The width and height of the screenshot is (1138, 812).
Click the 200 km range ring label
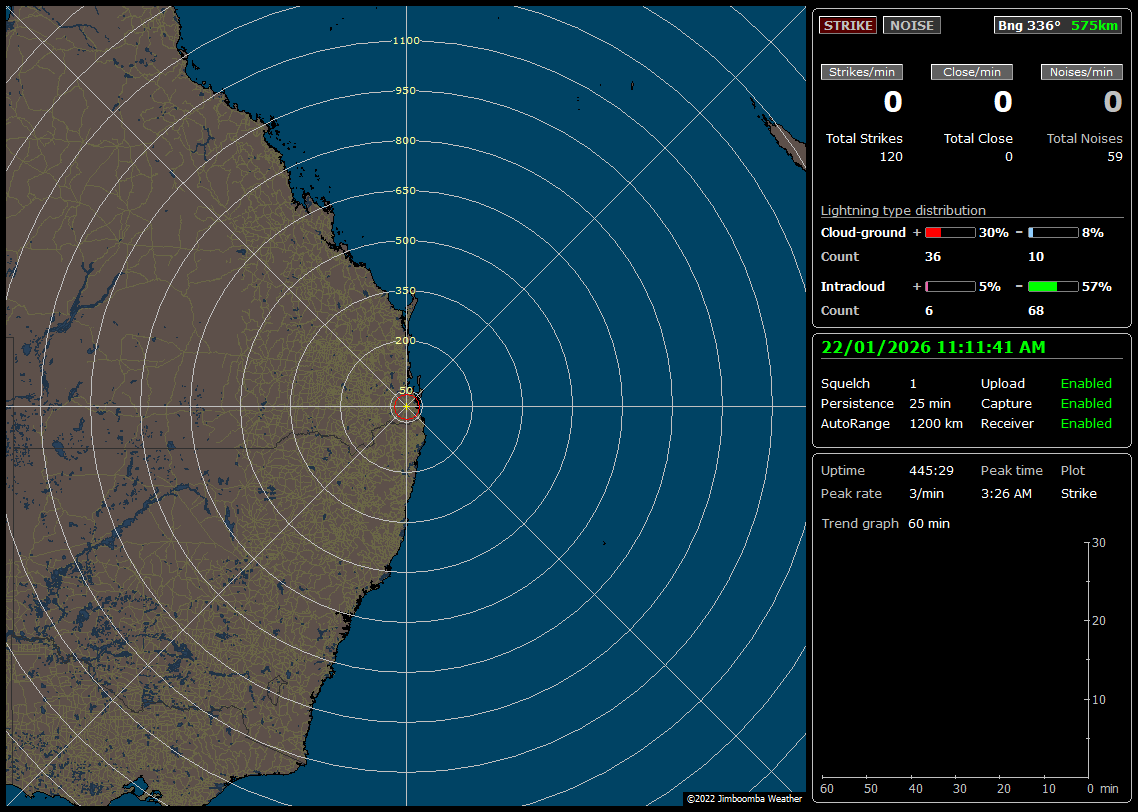(x=406, y=341)
